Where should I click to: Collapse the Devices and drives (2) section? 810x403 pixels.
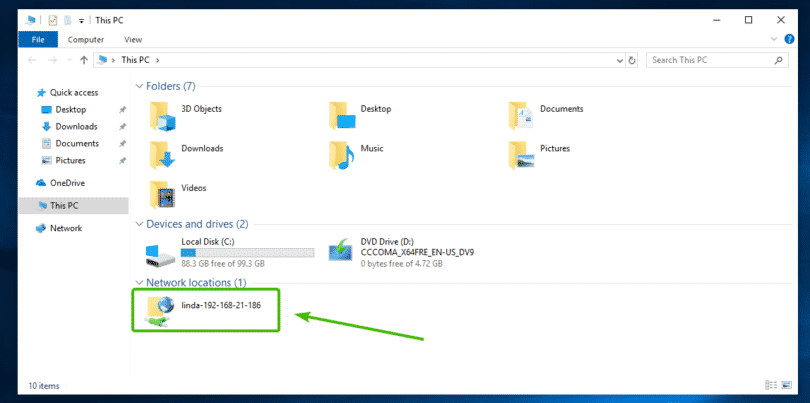click(139, 224)
